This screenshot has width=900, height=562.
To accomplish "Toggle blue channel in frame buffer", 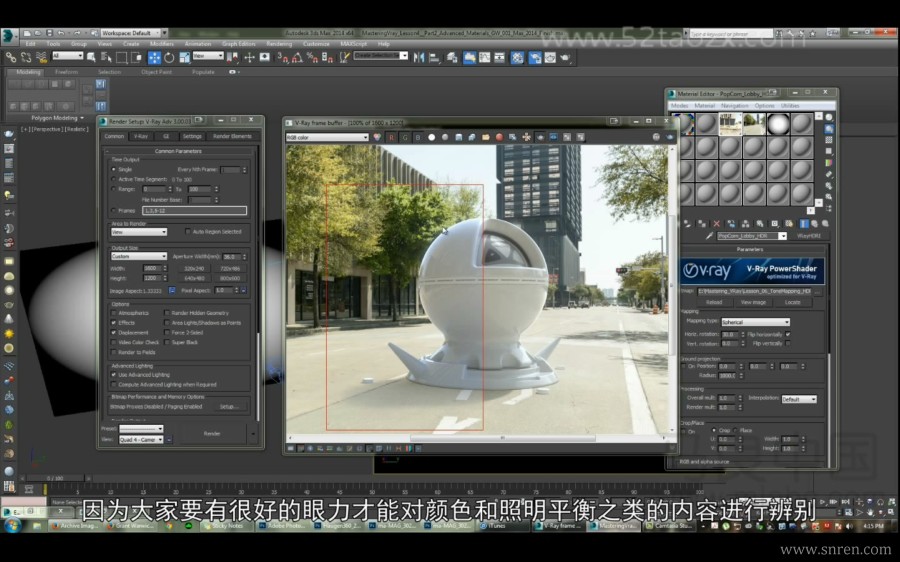I will [x=417, y=137].
